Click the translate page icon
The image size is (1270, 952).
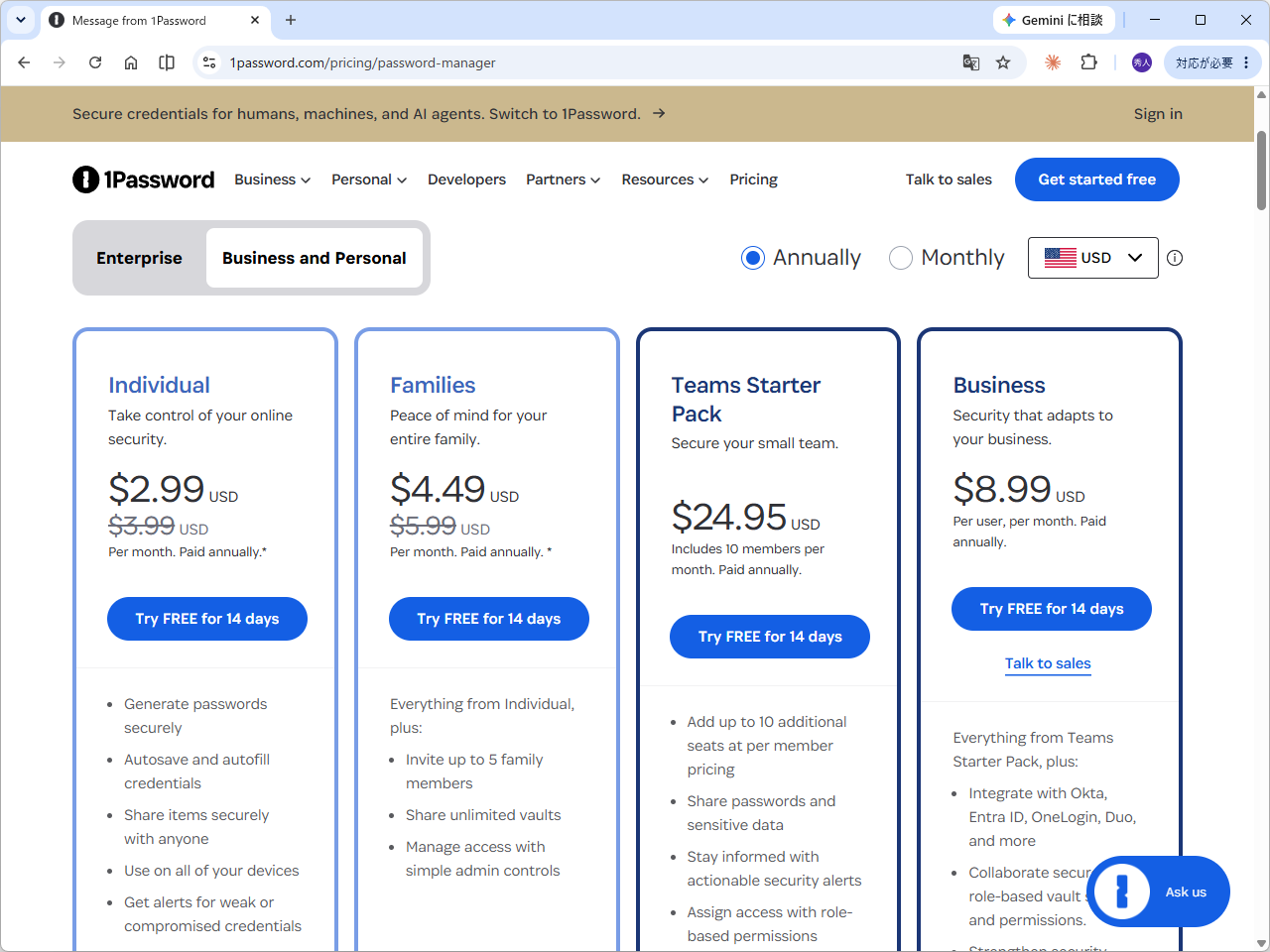pos(971,62)
